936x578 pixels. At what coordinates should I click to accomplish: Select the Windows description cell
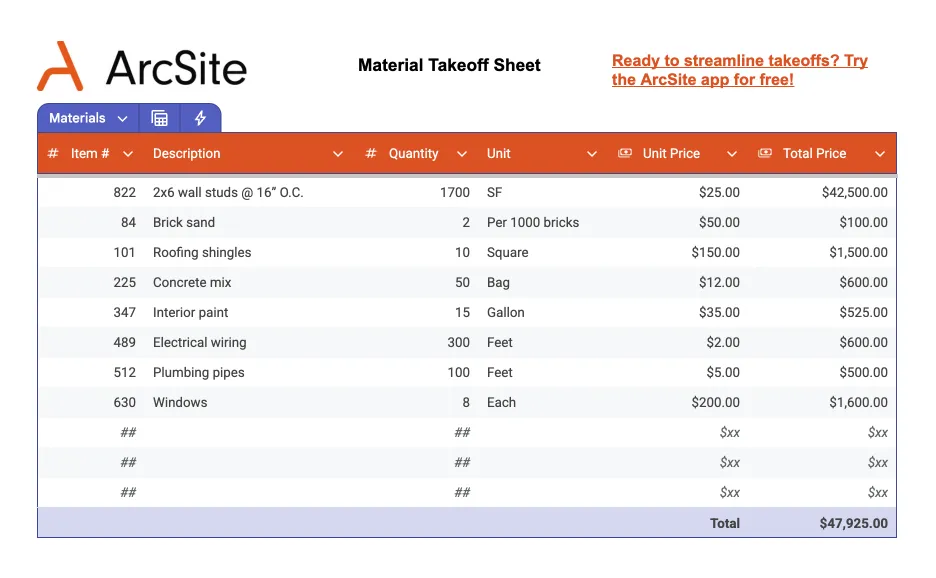(x=180, y=402)
